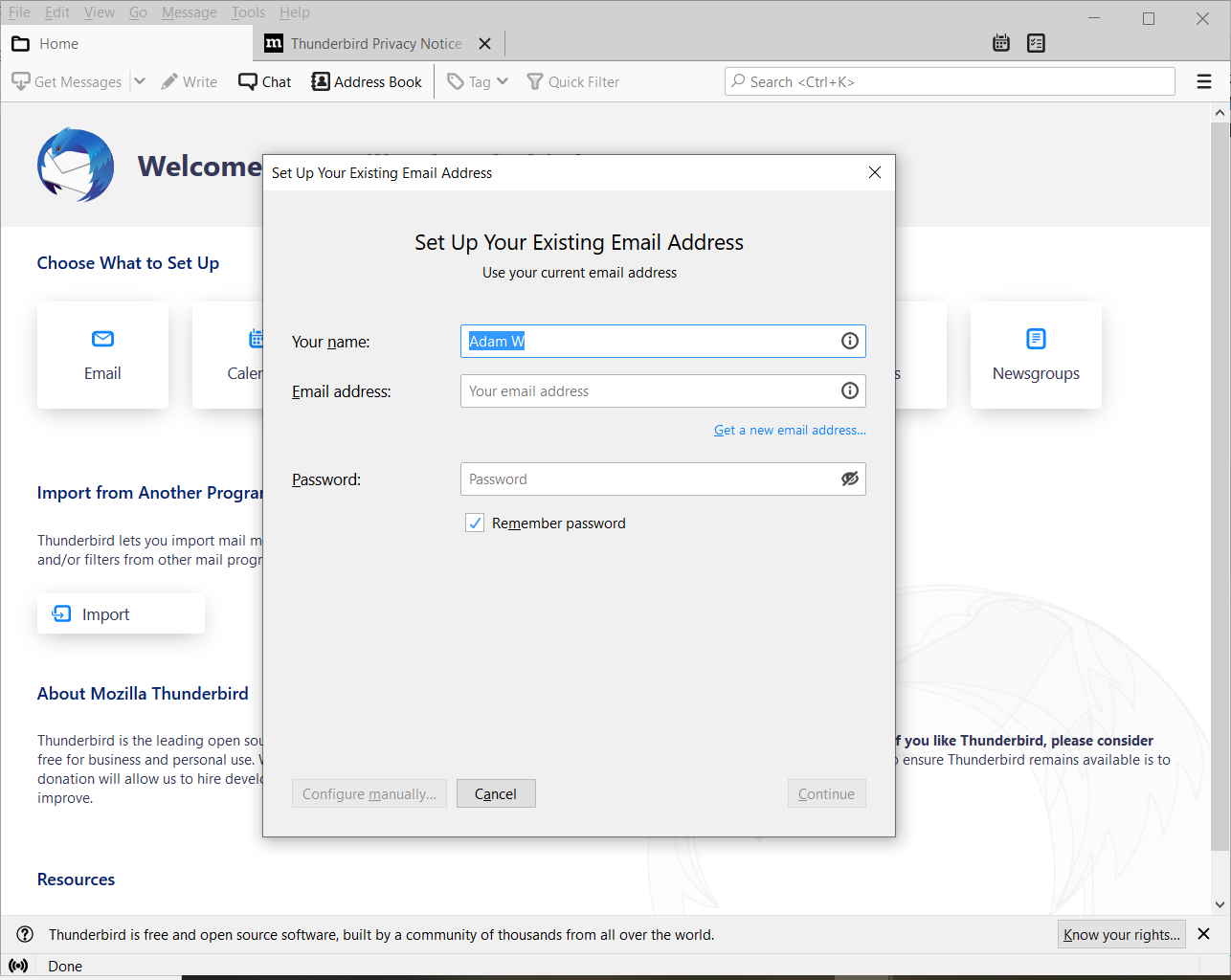Viewport: 1231px width, 980px height.
Task: Expand the Get Messages dropdown arrow
Action: [x=140, y=81]
